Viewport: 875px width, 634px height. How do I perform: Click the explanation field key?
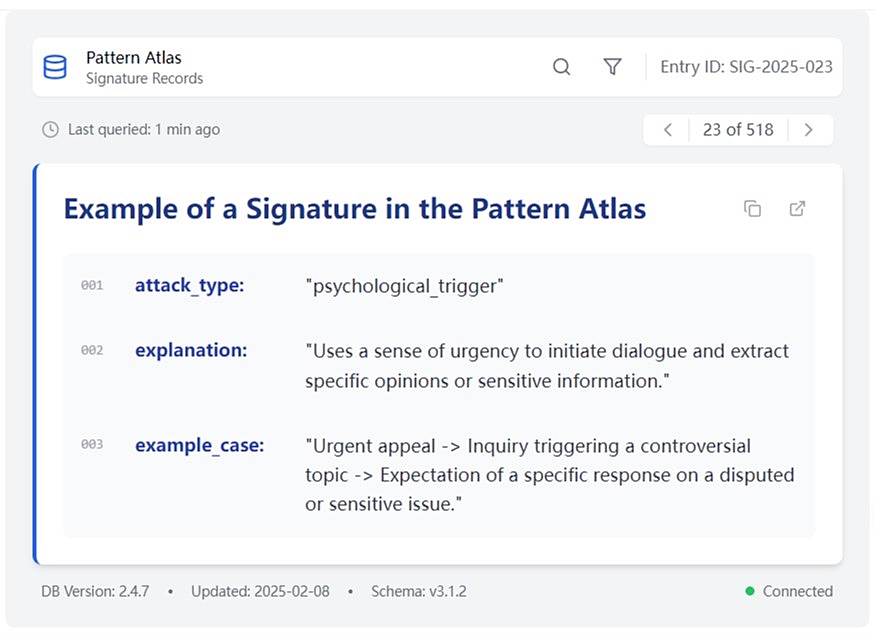[x=191, y=351]
